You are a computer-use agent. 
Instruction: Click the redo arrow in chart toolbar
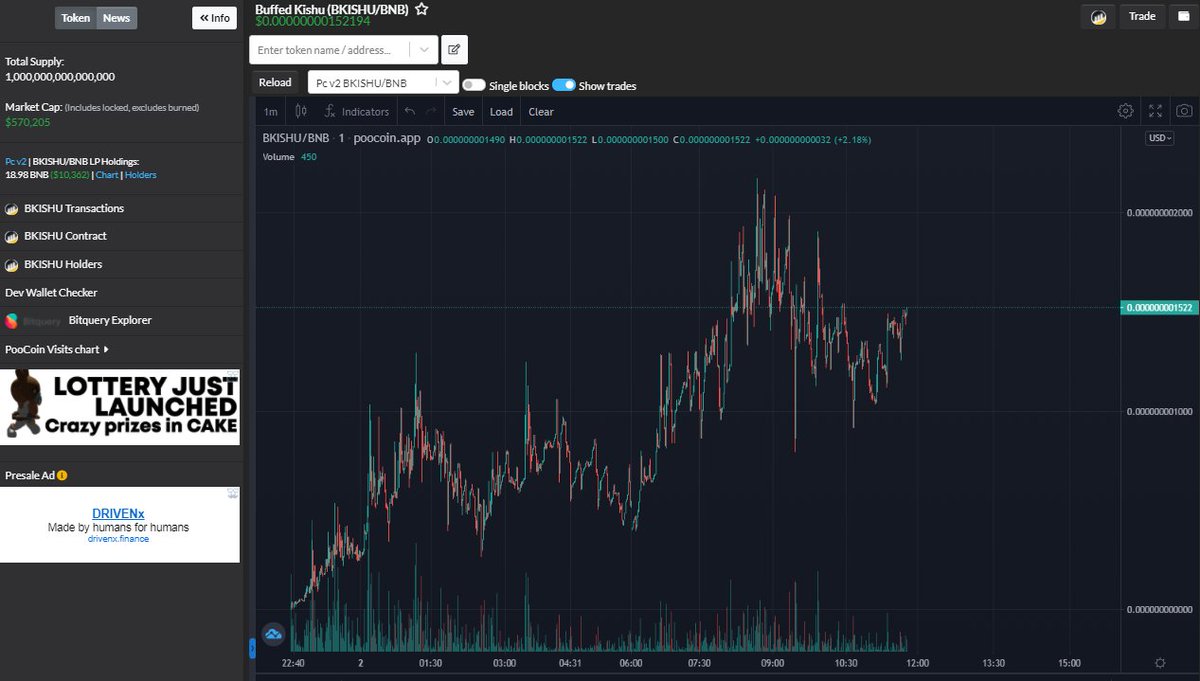tap(431, 112)
